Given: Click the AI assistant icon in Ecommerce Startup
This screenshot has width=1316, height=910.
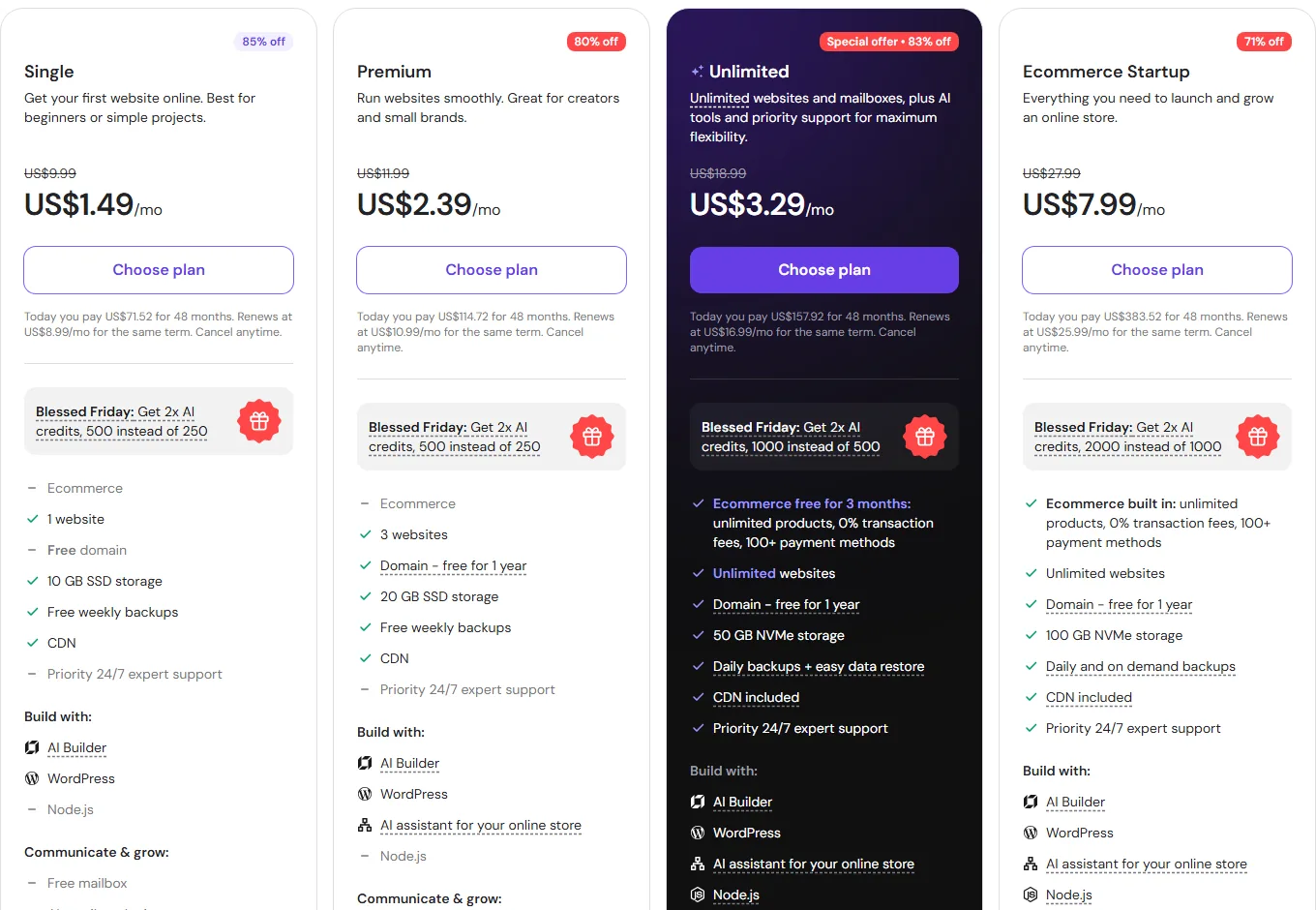Looking at the screenshot, I should click(x=1031, y=864).
